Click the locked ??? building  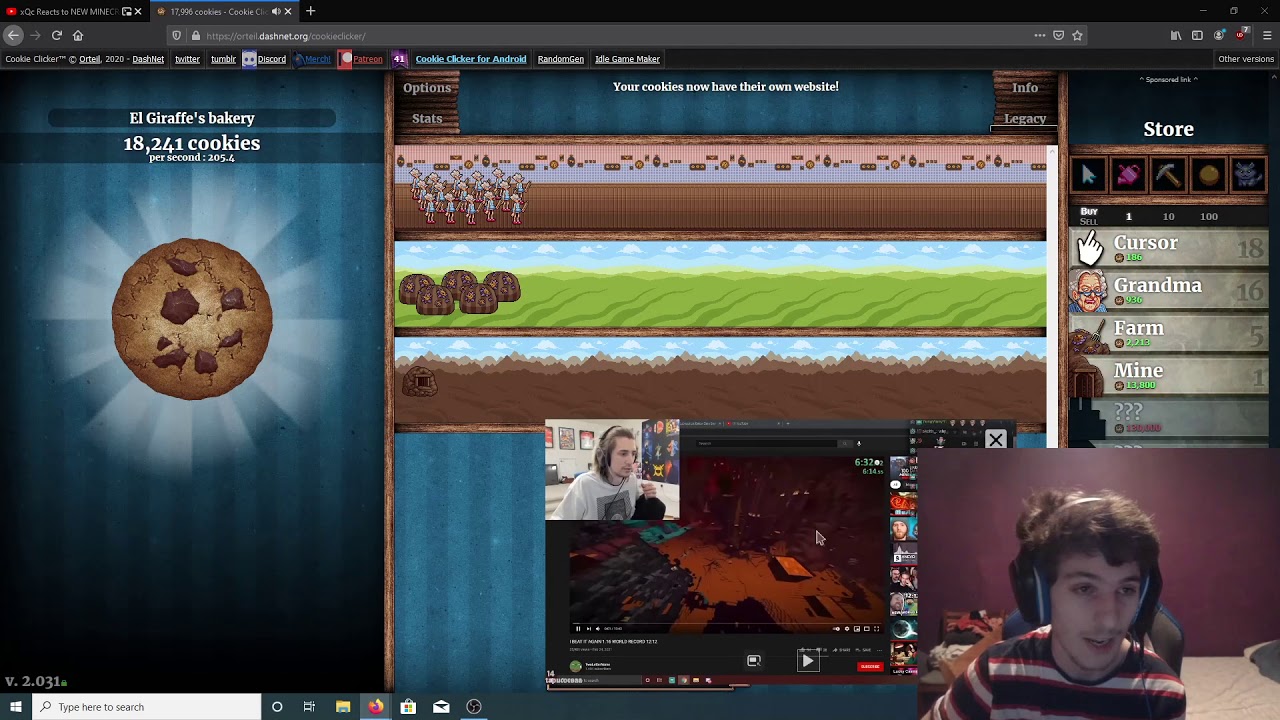tap(1169, 418)
